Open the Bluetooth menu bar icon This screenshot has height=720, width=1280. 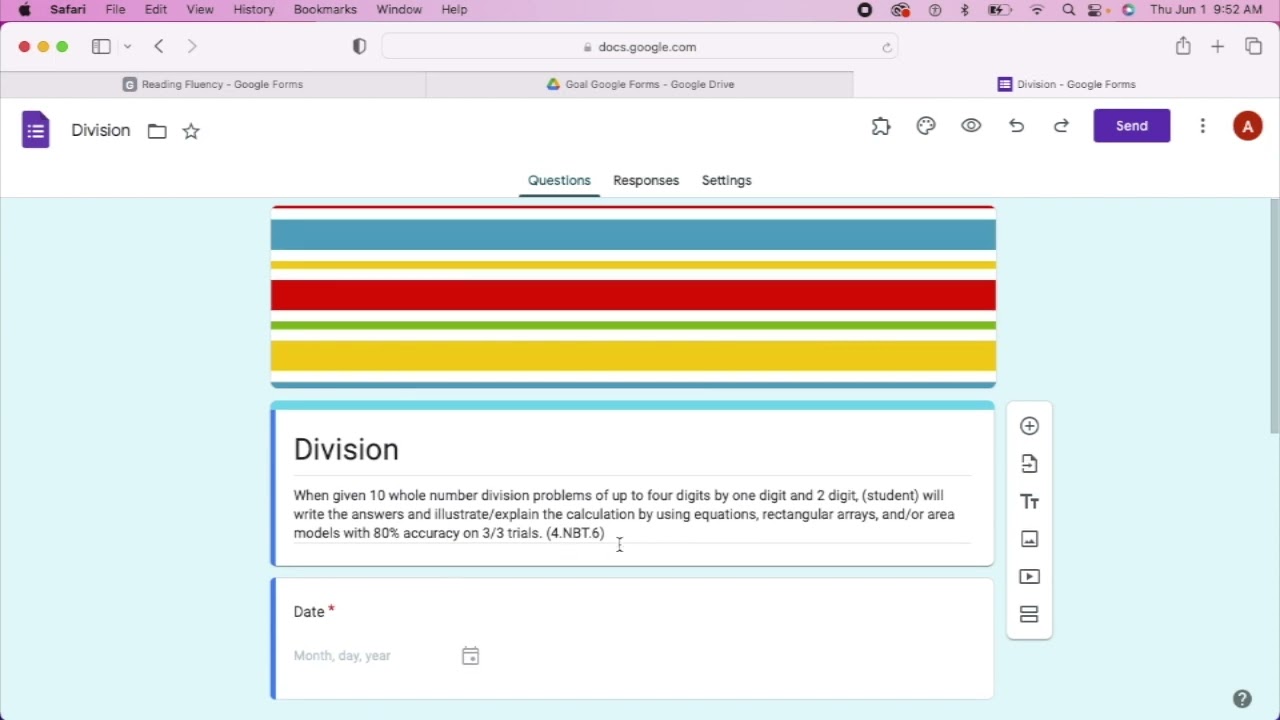point(965,10)
